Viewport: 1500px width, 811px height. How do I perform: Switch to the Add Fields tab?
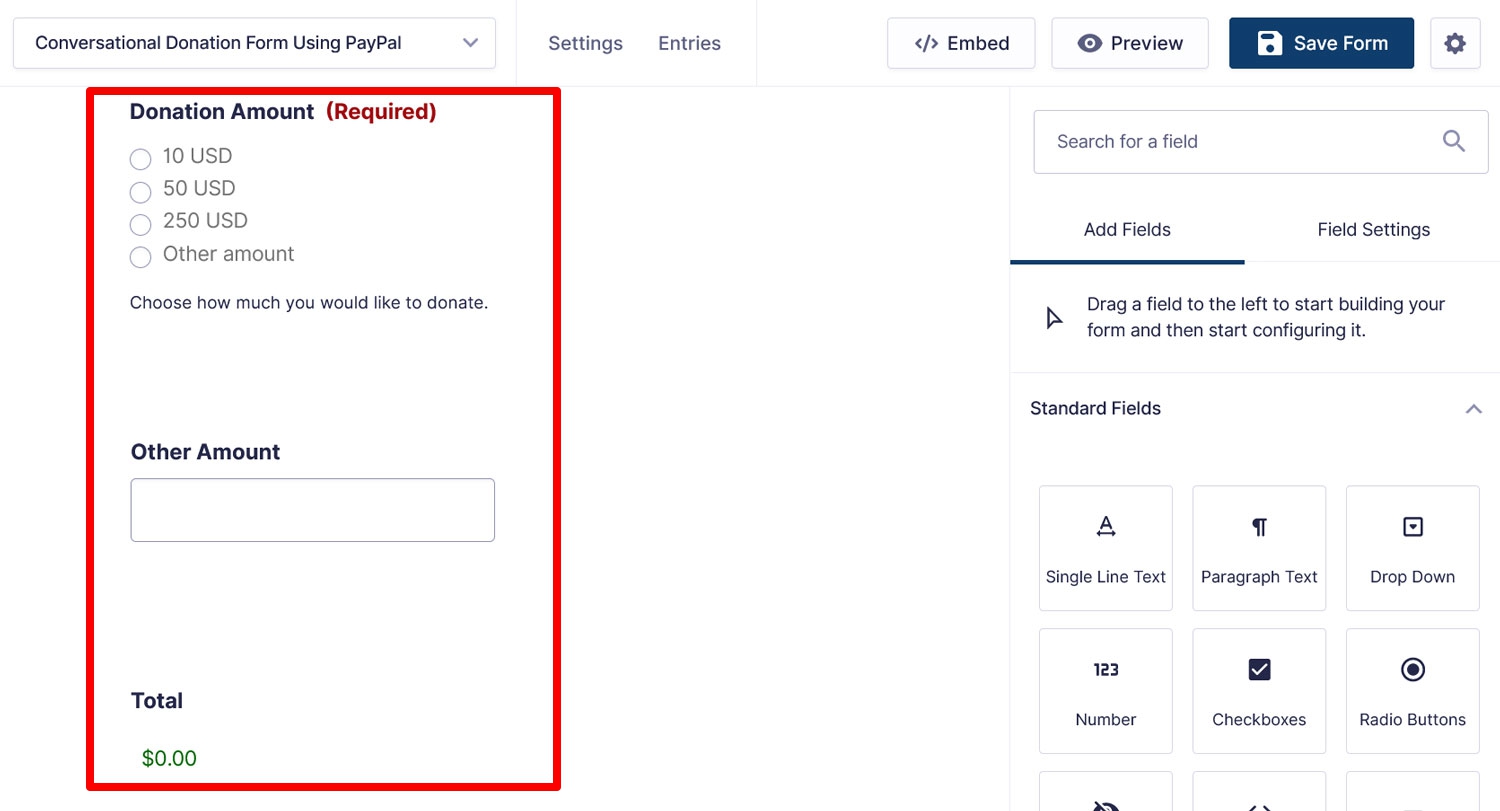(x=1127, y=229)
